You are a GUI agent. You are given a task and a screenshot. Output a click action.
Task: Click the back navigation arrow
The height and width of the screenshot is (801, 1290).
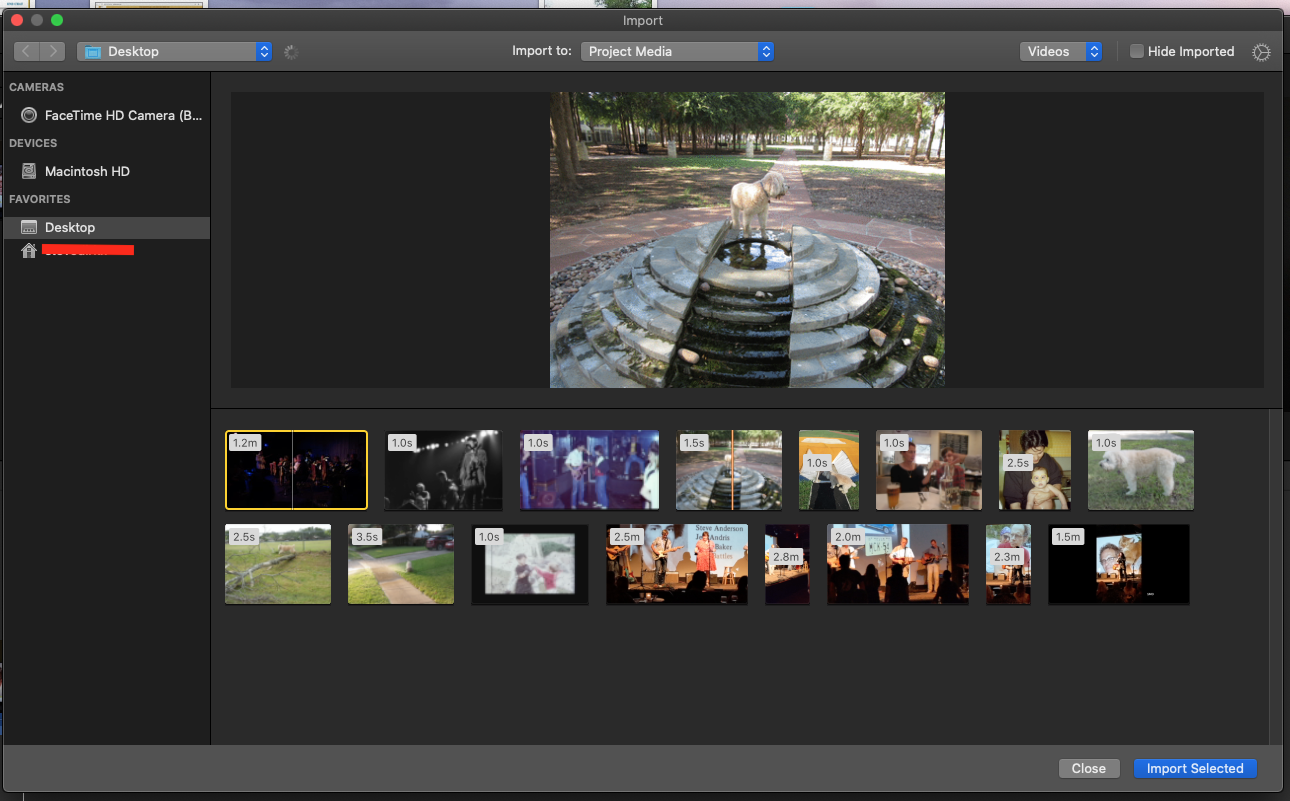[x=27, y=51]
